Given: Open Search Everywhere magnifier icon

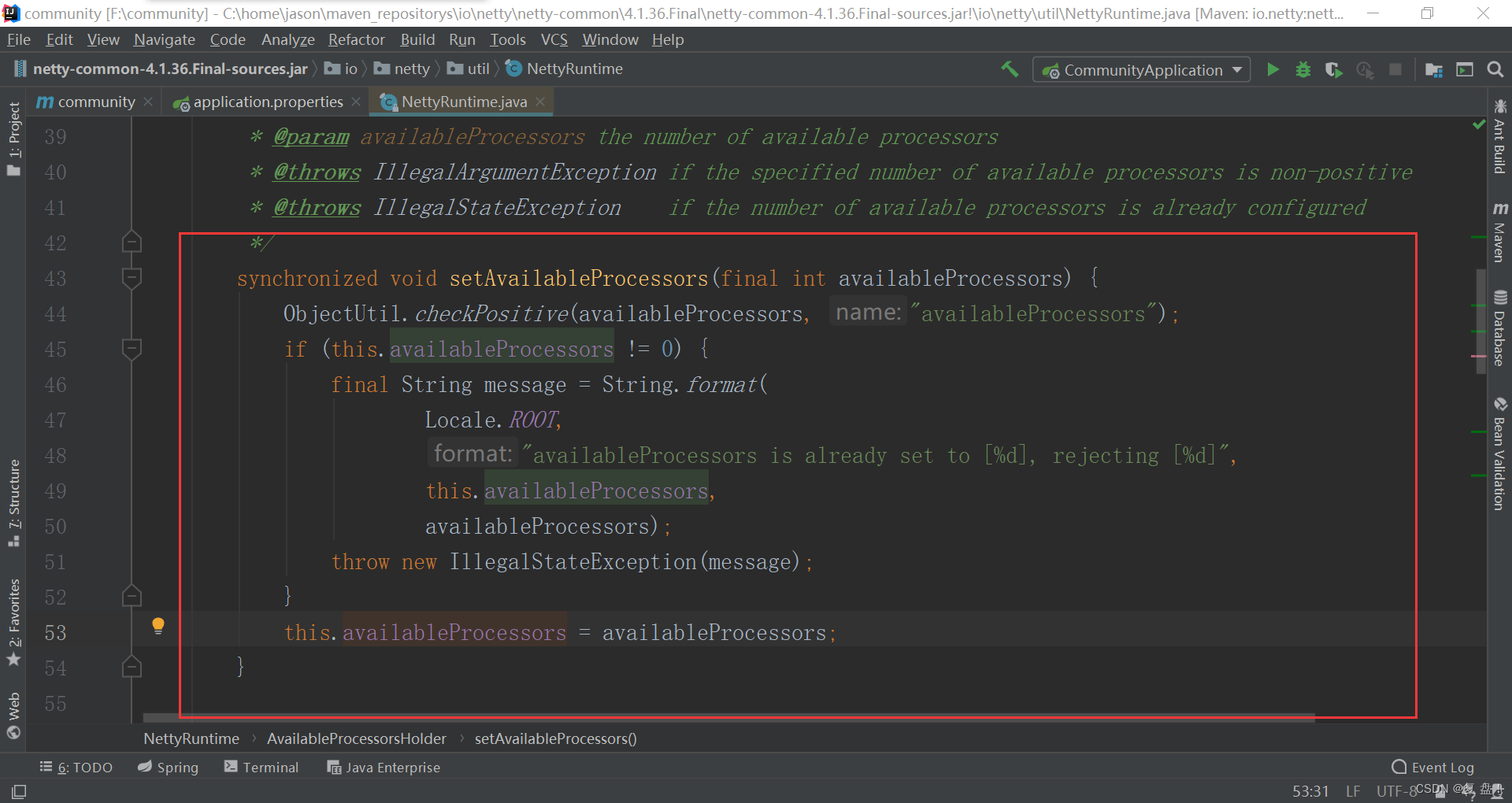Looking at the screenshot, I should click(1495, 70).
